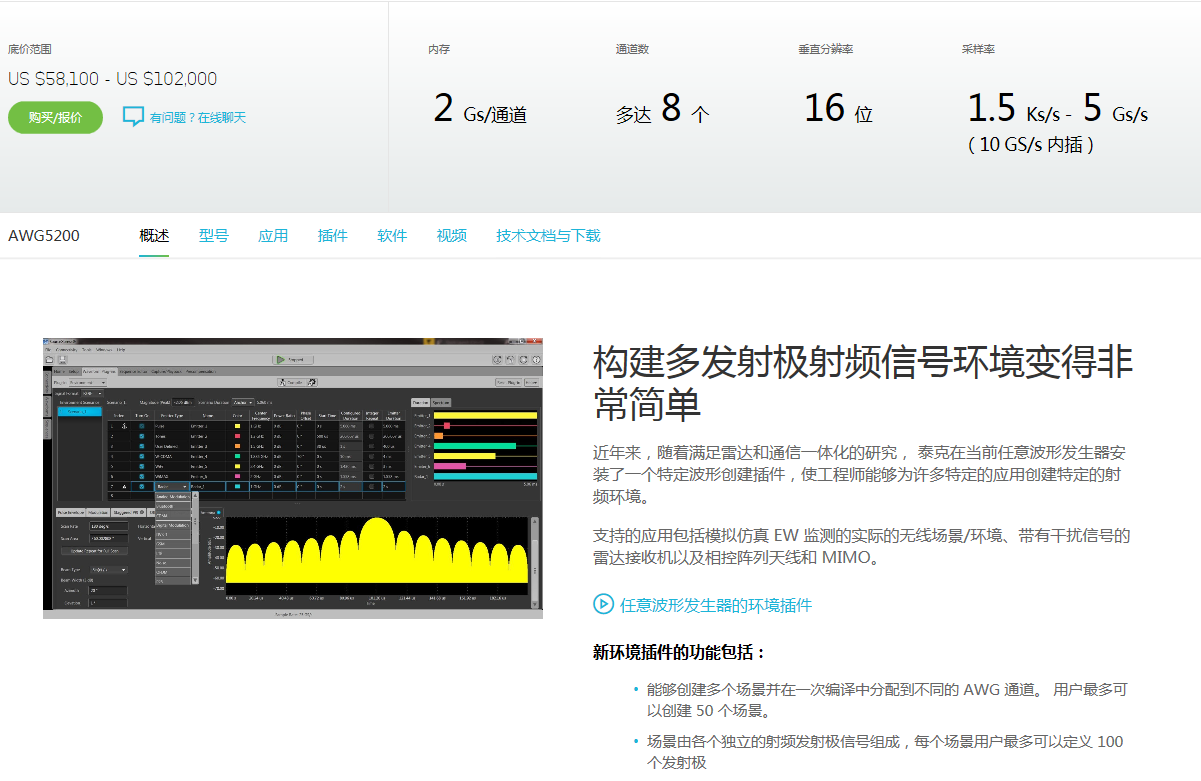Screen dimensions: 1201x781
Task: Switch to the 视频 tab
Action: (x=451, y=236)
